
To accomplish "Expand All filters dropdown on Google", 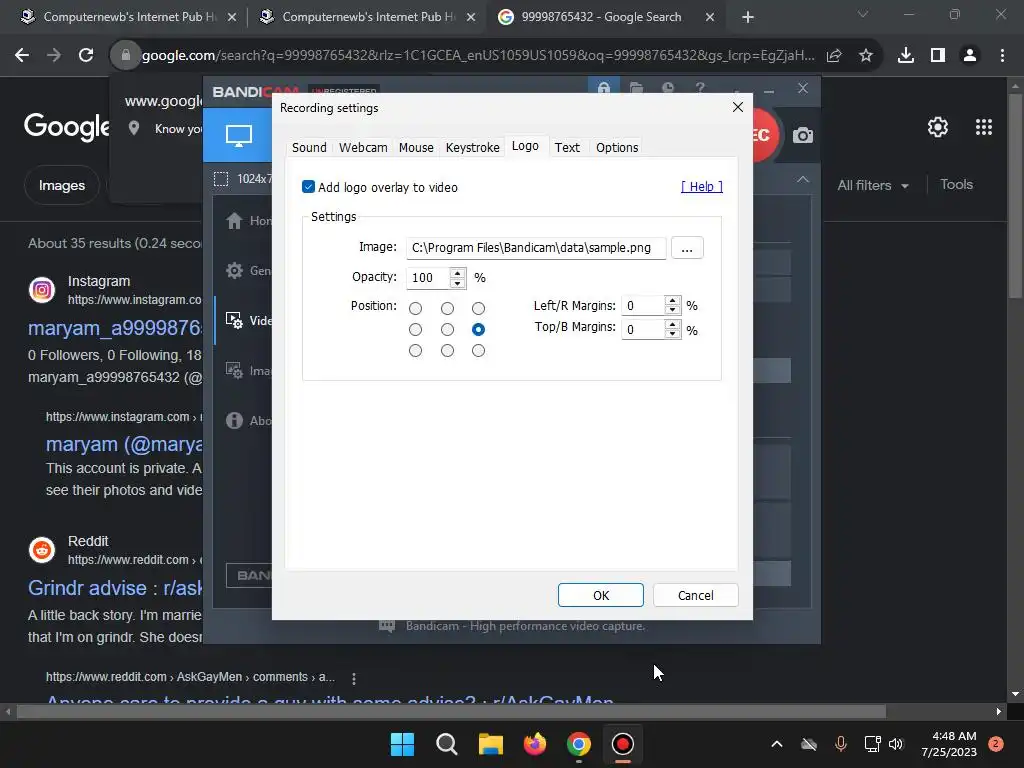I will click(873, 185).
